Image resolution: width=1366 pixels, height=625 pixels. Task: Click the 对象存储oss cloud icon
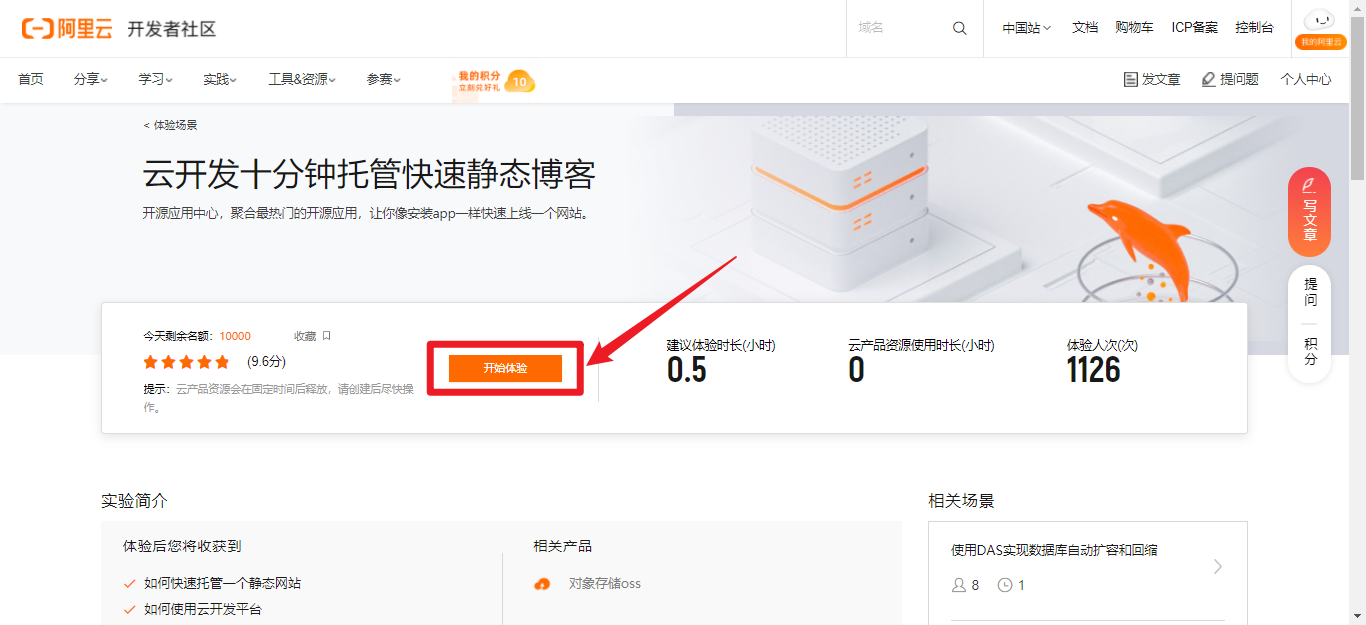[542, 584]
